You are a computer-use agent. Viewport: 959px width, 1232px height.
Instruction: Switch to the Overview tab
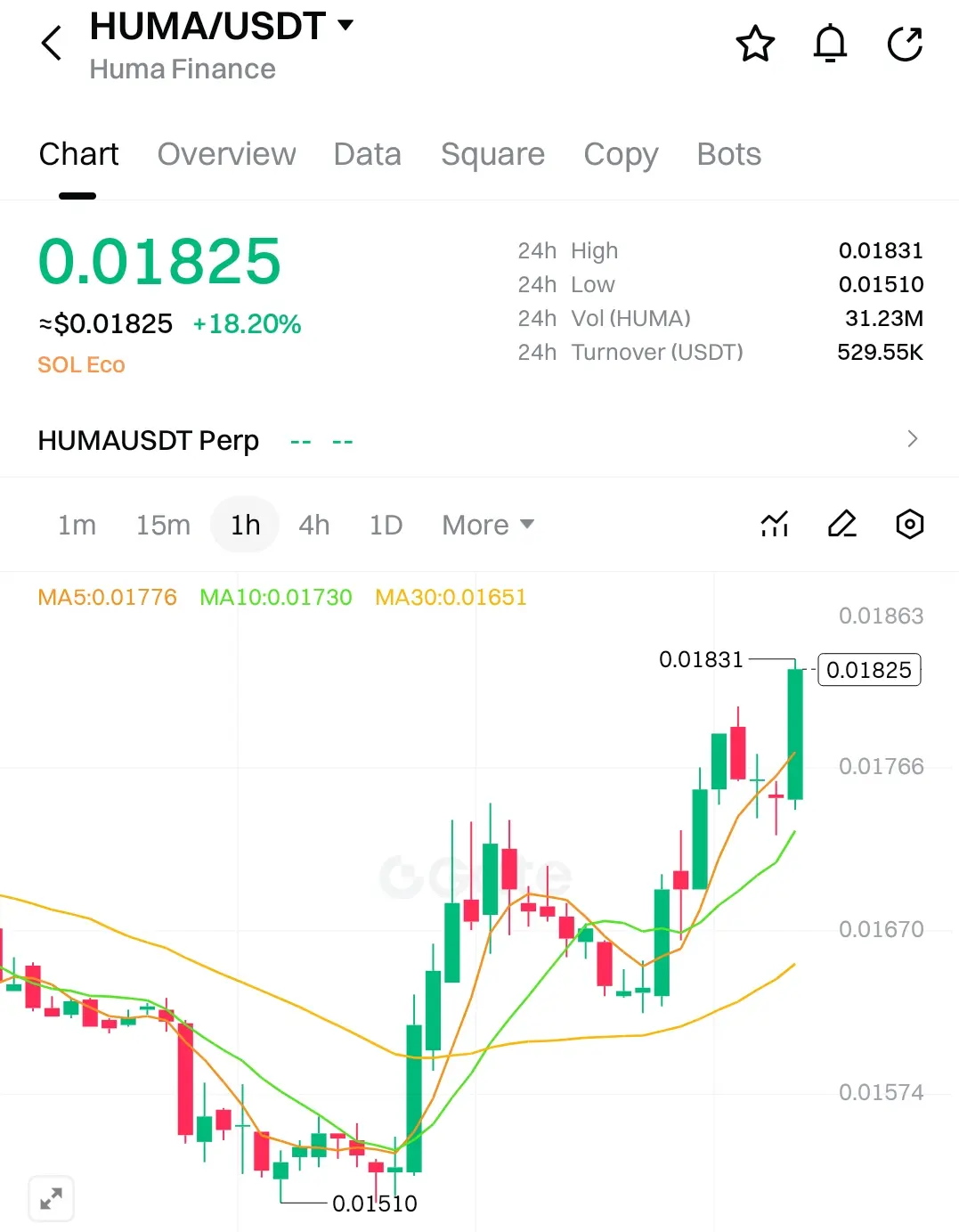(226, 154)
